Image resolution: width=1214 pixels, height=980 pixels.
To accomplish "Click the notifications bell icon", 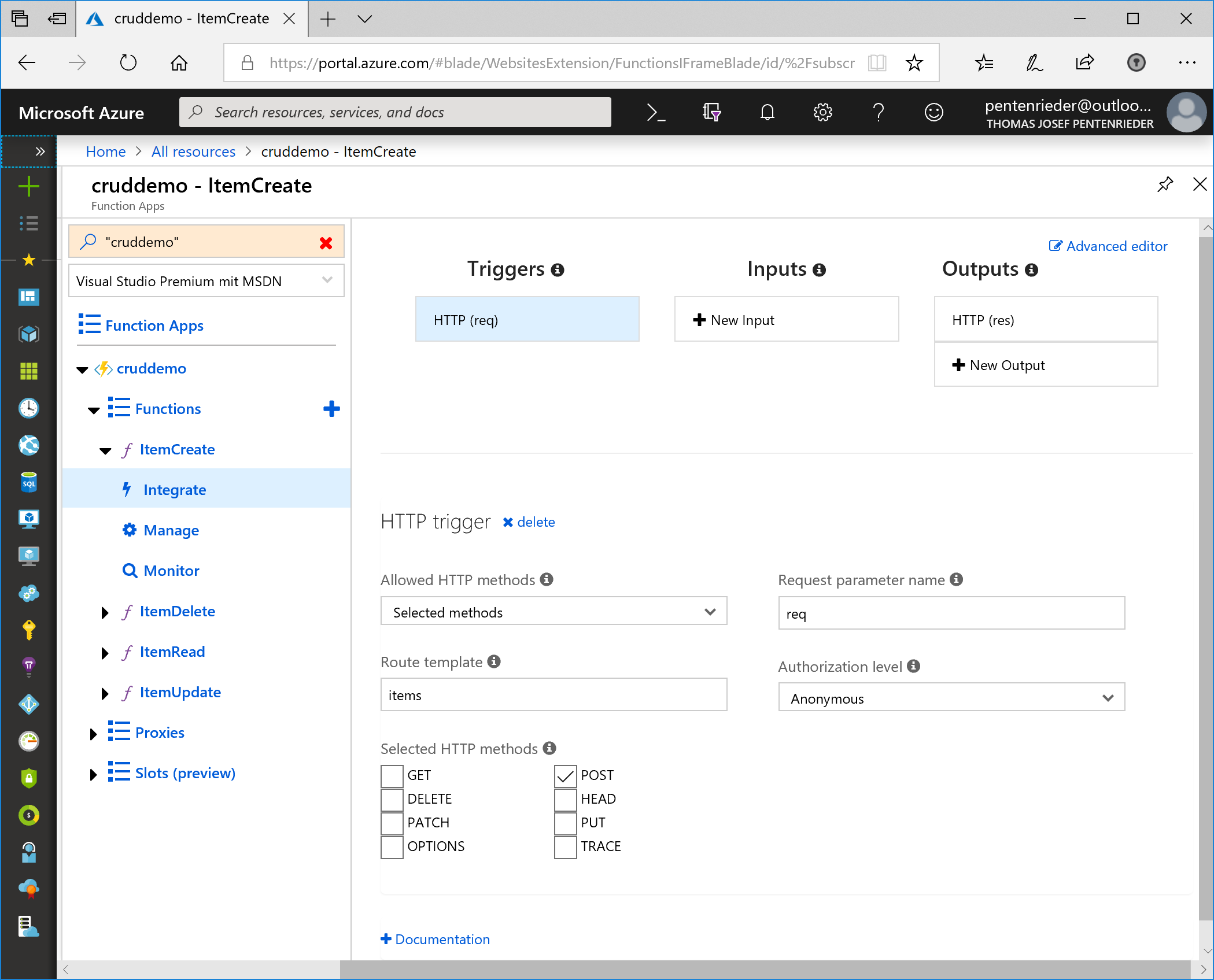I will [x=767, y=112].
